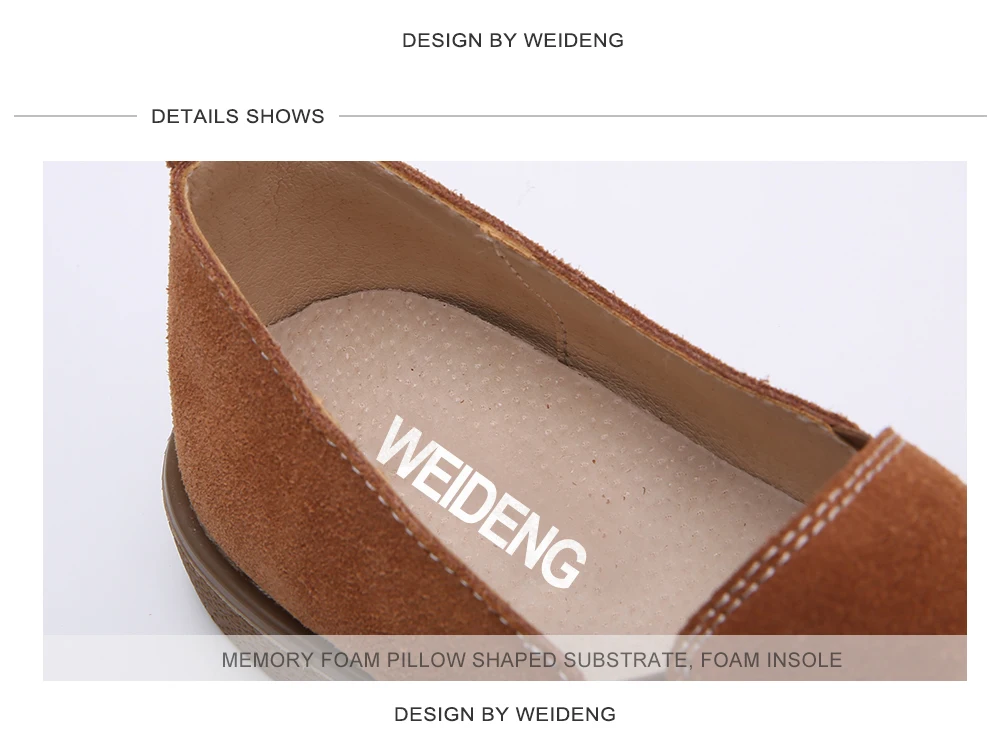Click the memory foam caption text

[x=531, y=660]
